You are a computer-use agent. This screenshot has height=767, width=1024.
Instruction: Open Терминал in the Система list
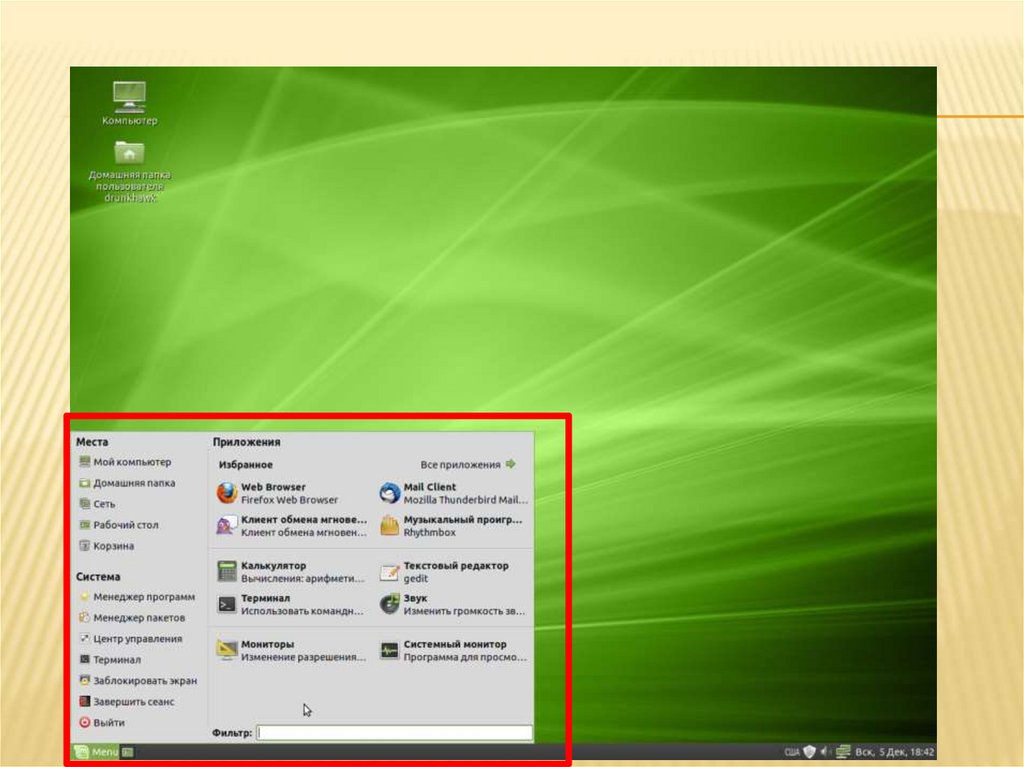(109, 659)
